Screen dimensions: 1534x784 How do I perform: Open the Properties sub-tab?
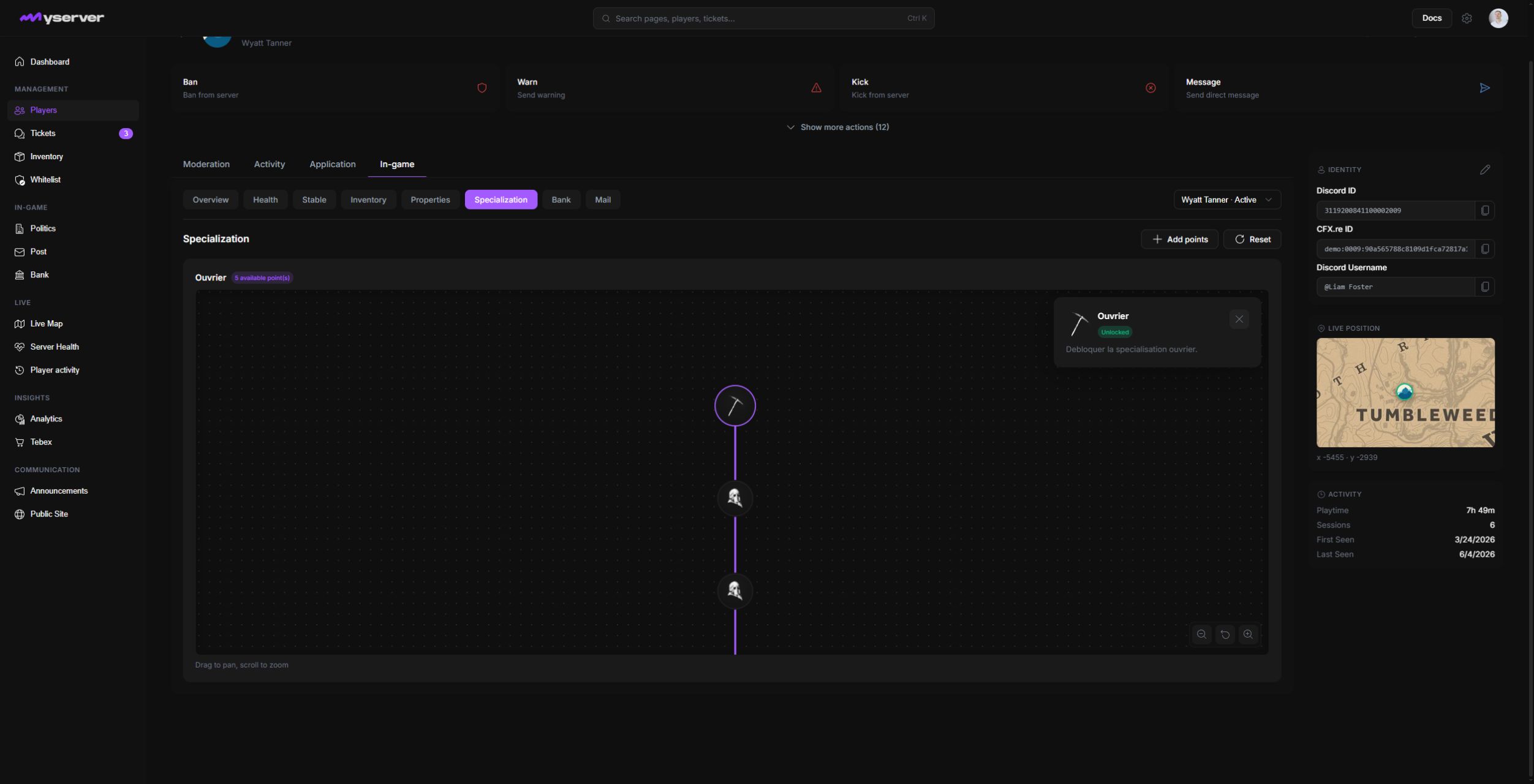(x=430, y=200)
